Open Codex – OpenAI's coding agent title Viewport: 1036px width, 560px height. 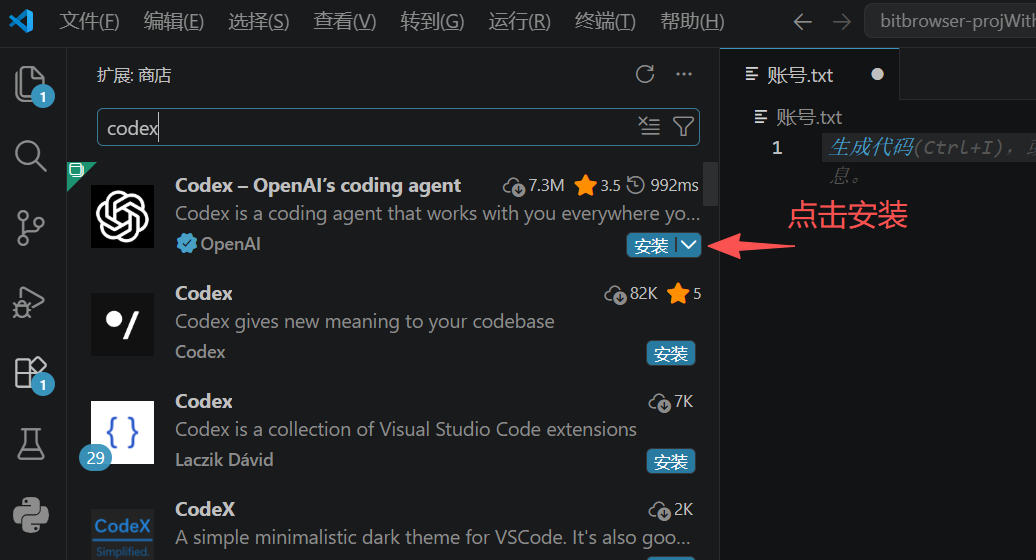pyautogui.click(x=318, y=186)
